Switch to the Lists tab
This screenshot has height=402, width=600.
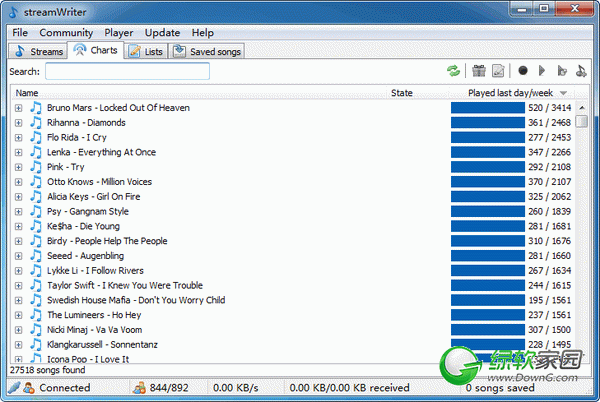click(x=145, y=51)
